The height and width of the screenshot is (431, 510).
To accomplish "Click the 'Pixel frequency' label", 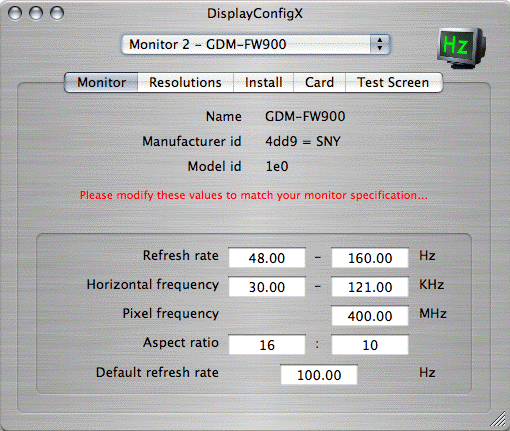I will click(x=171, y=314).
